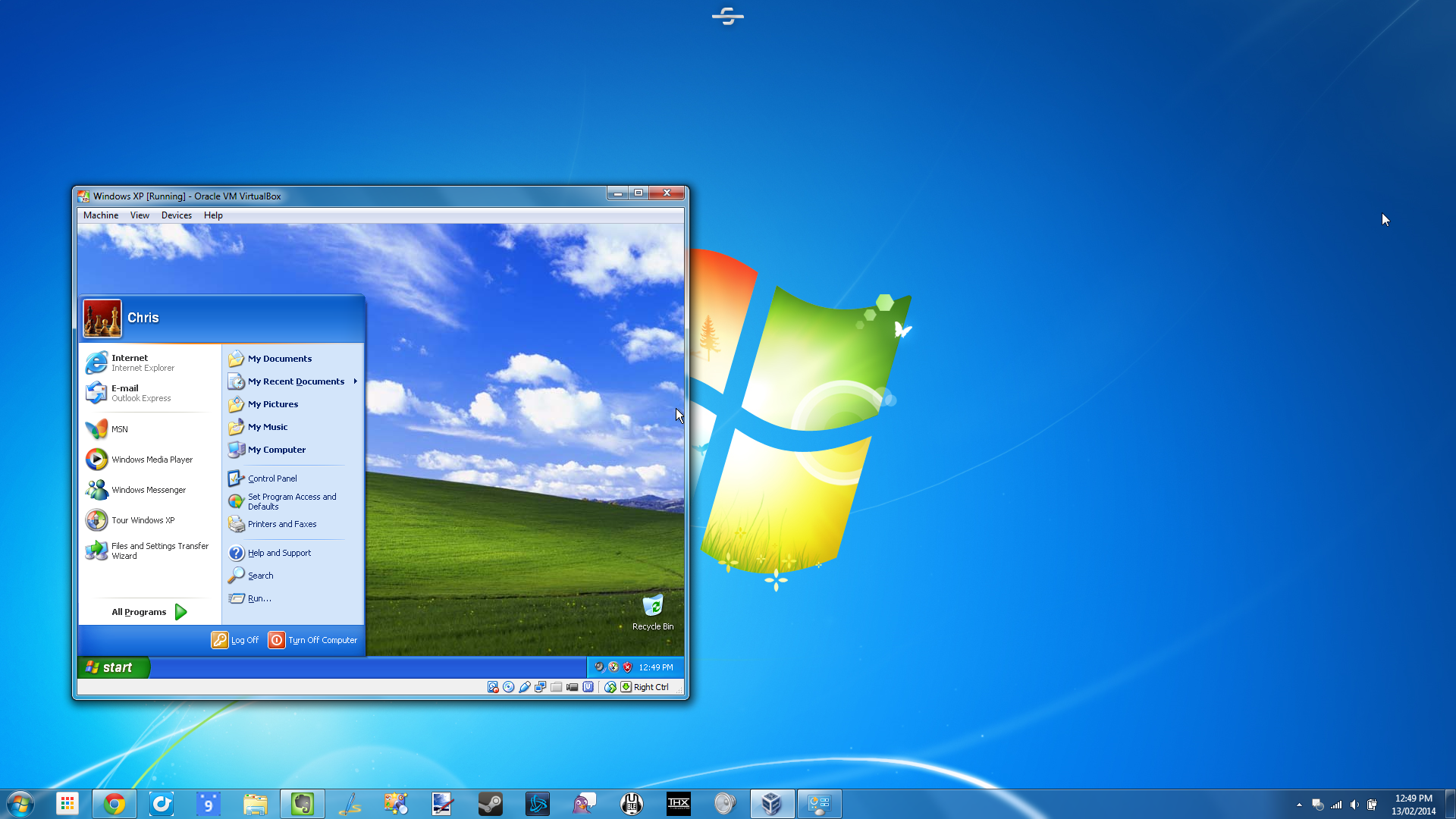Open Windows Media Player from Start menu
Image resolution: width=1456 pixels, height=819 pixels.
click(152, 459)
